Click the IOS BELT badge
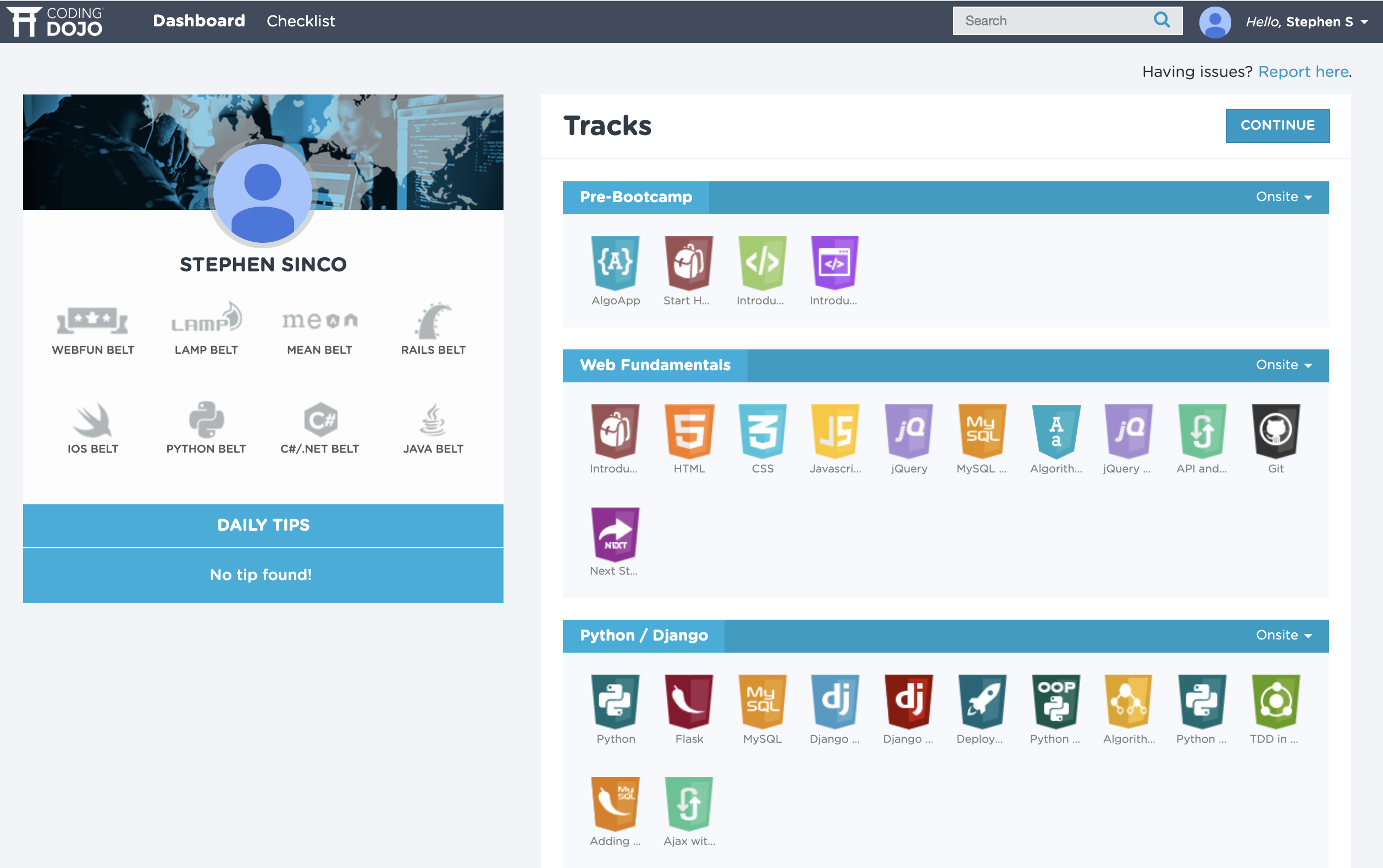The height and width of the screenshot is (868, 1383). click(x=92, y=429)
